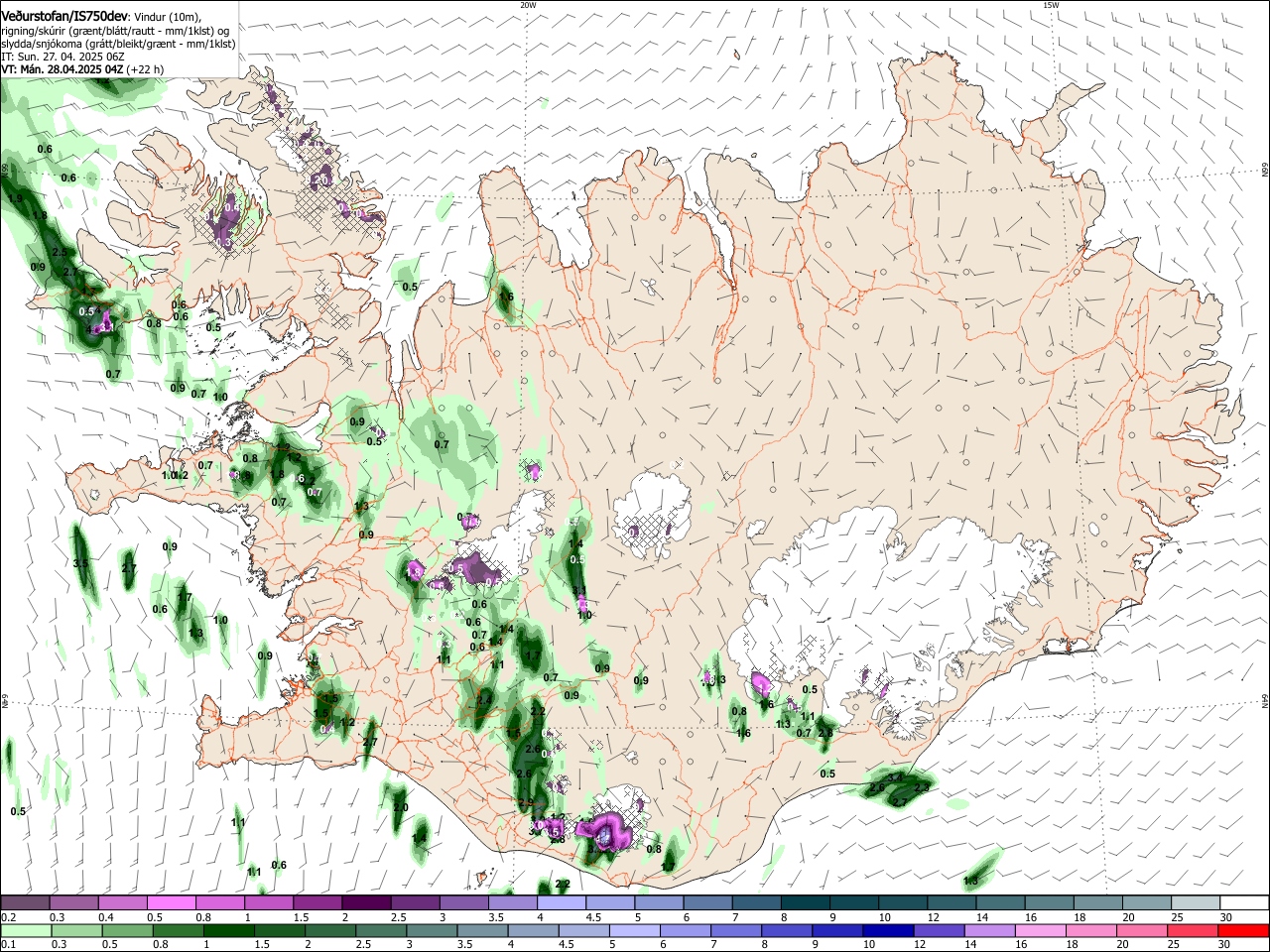Click the '20W' longitude label at top
Viewport: 1270px width, 952px height.
point(528,5)
